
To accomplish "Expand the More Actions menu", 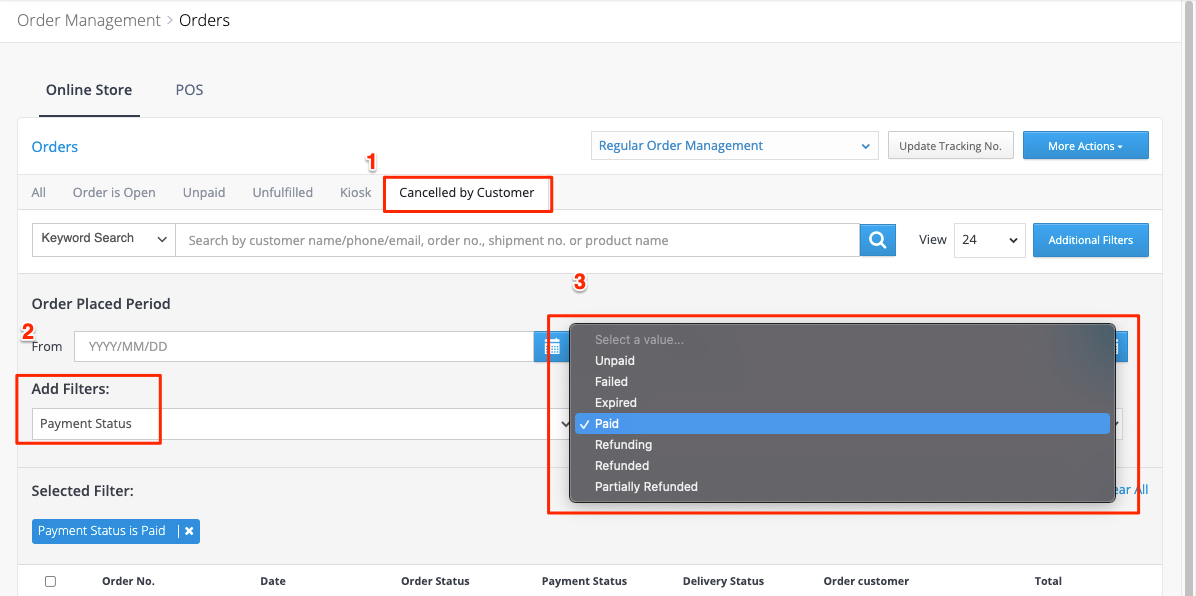I will click(1085, 146).
